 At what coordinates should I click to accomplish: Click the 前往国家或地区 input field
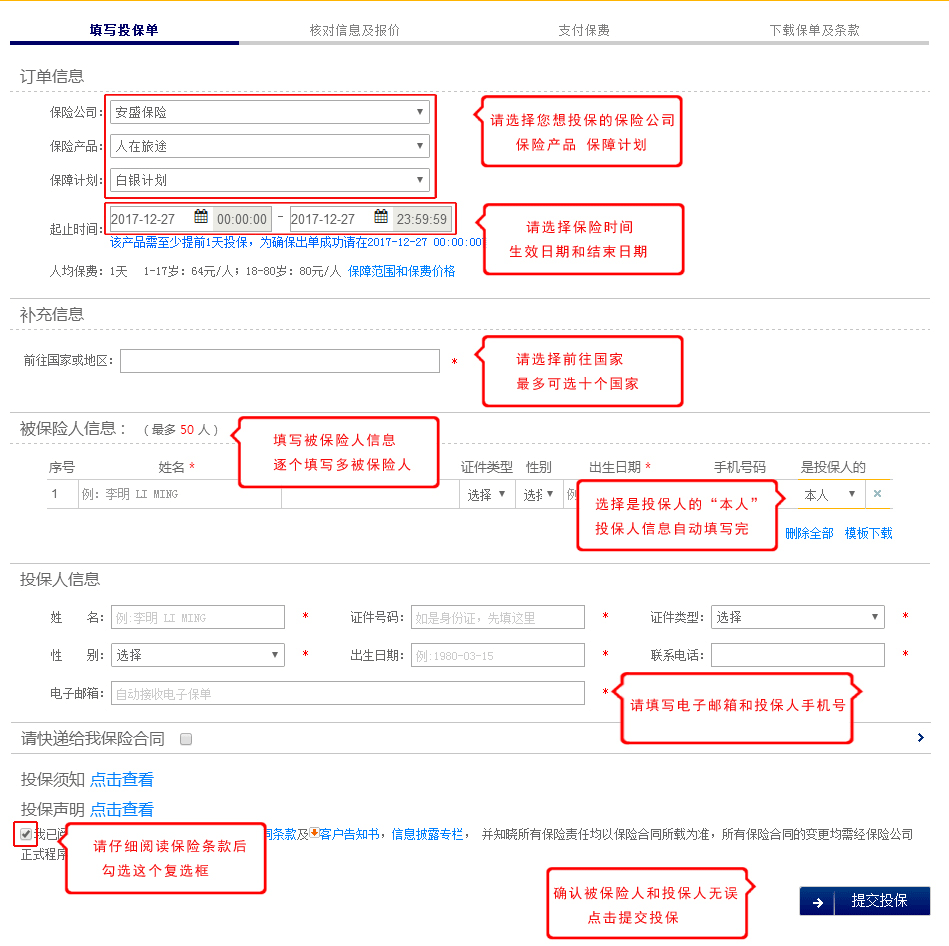(280, 361)
